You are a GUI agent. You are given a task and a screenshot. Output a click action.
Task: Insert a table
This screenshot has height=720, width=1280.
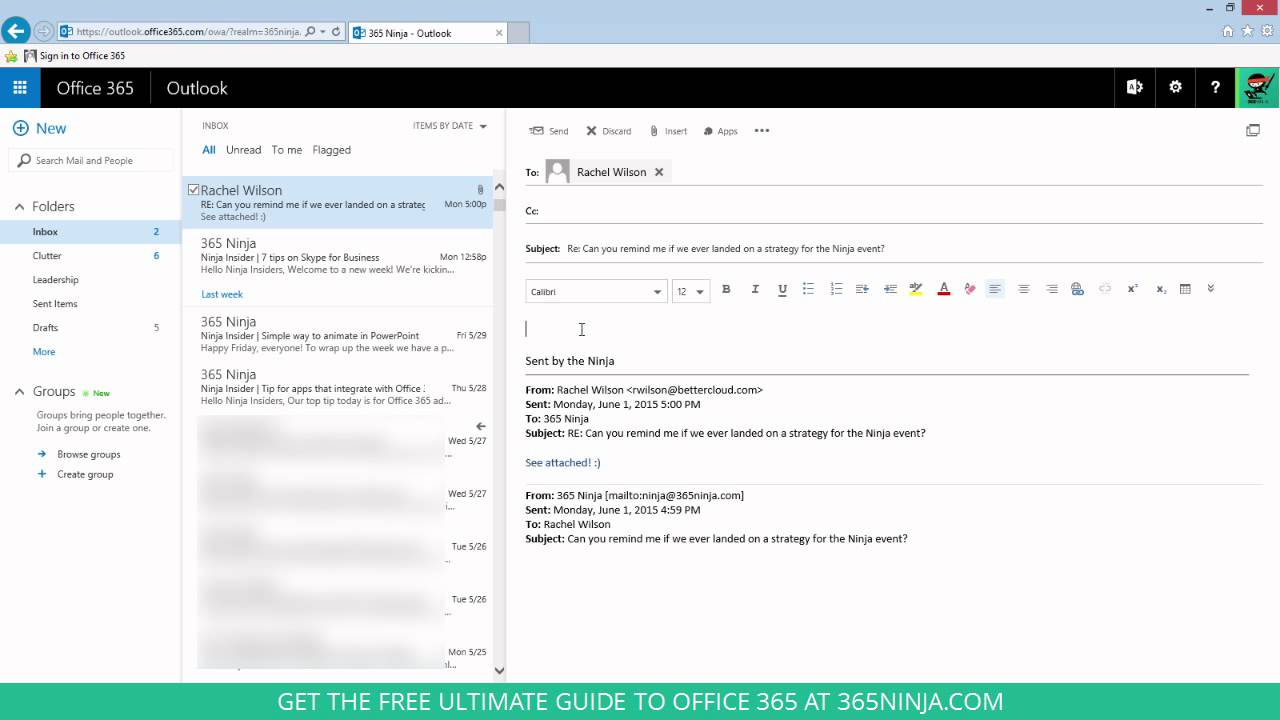tap(1185, 289)
